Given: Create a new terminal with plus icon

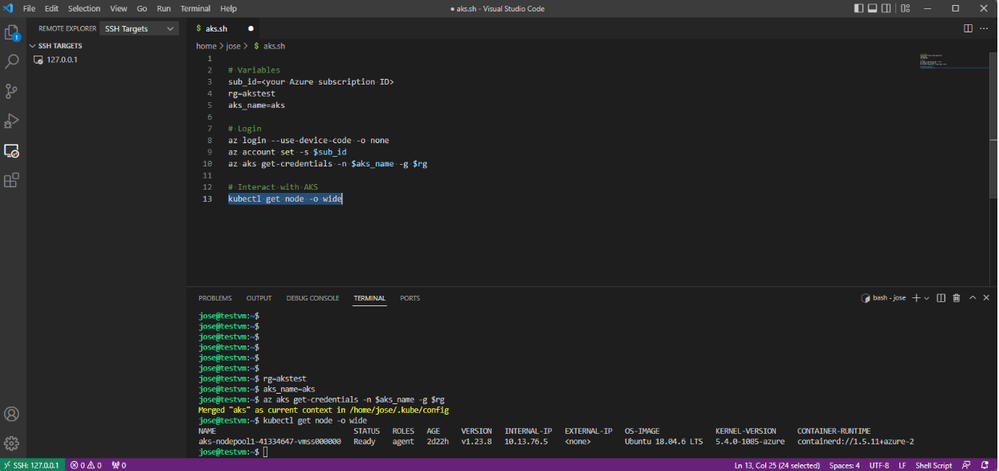Looking at the screenshot, I should click(x=916, y=298).
